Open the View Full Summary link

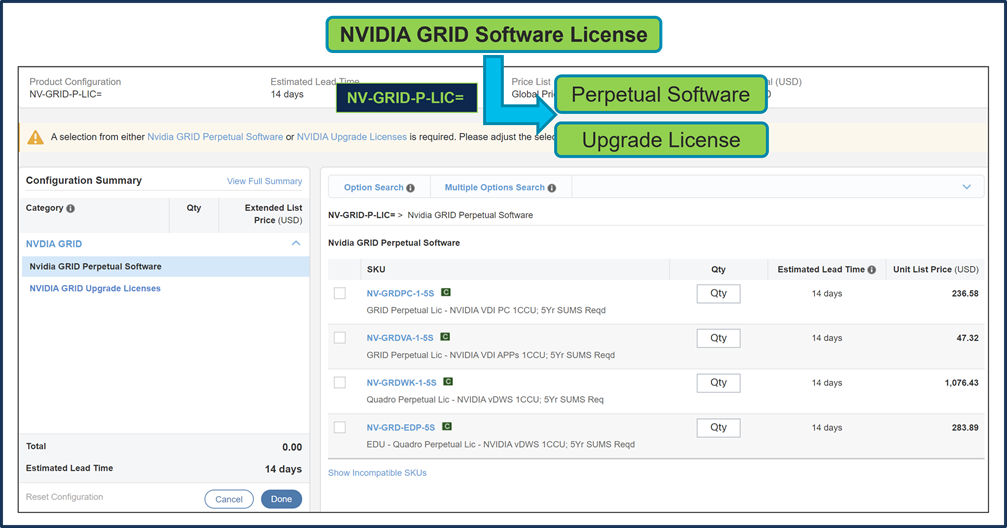265,181
